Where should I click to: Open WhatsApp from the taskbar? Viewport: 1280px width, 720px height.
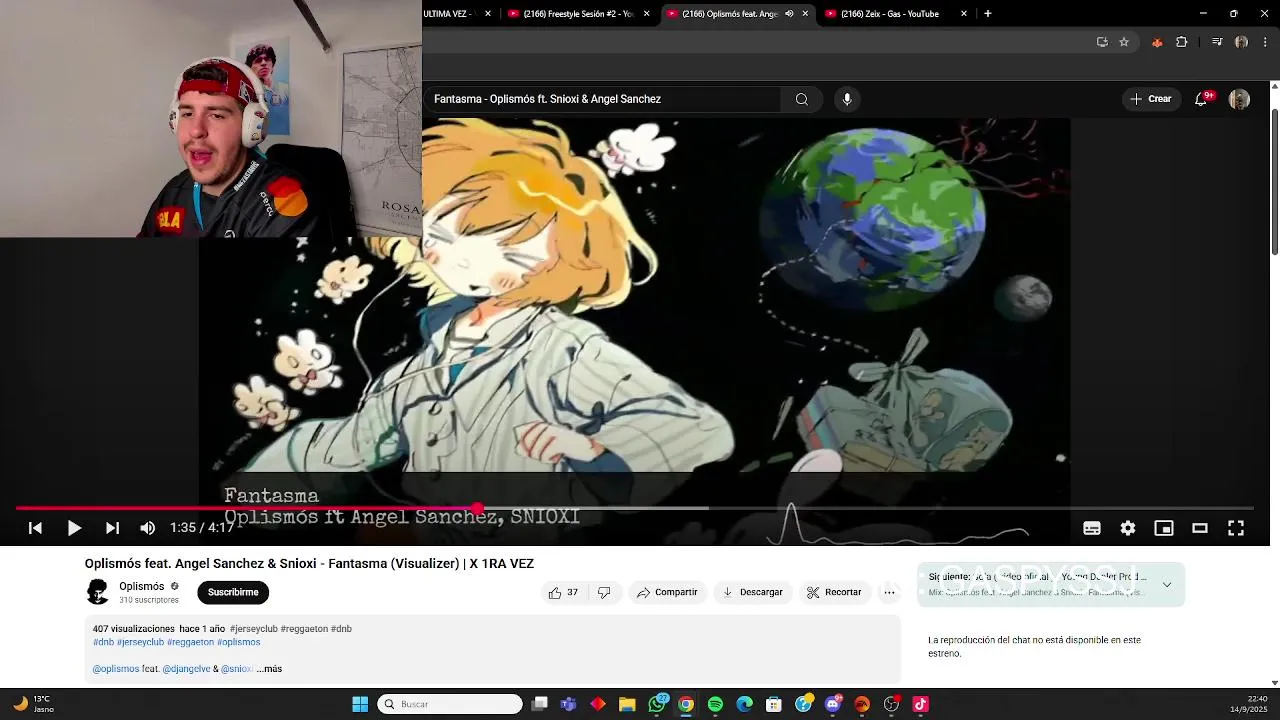point(657,704)
